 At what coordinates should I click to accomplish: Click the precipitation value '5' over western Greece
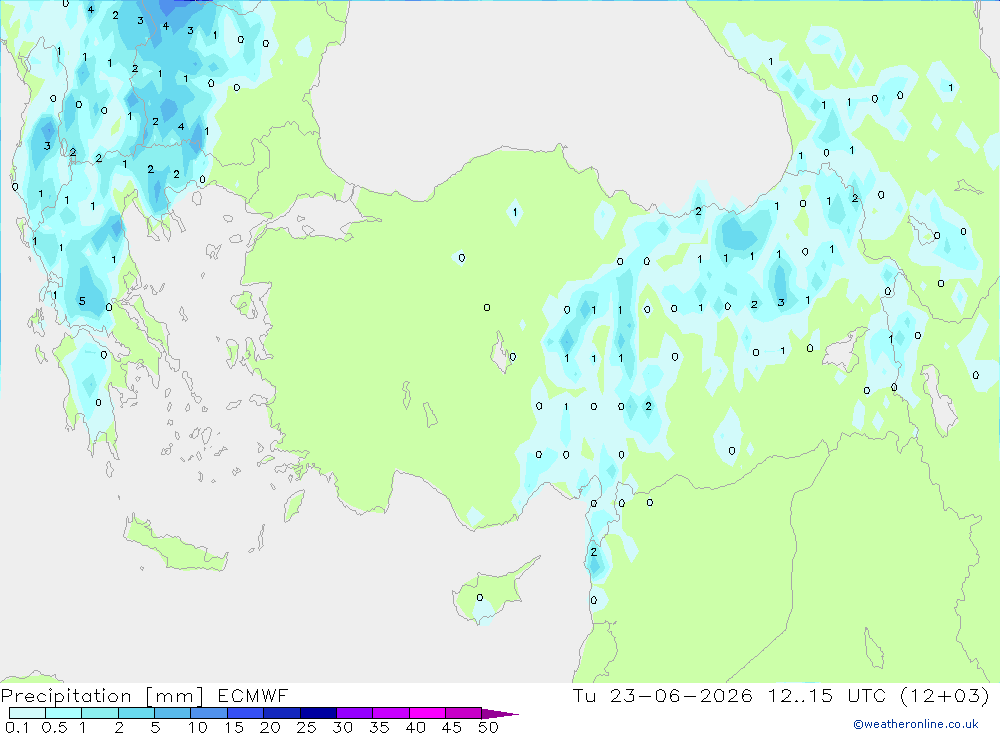[x=82, y=301]
